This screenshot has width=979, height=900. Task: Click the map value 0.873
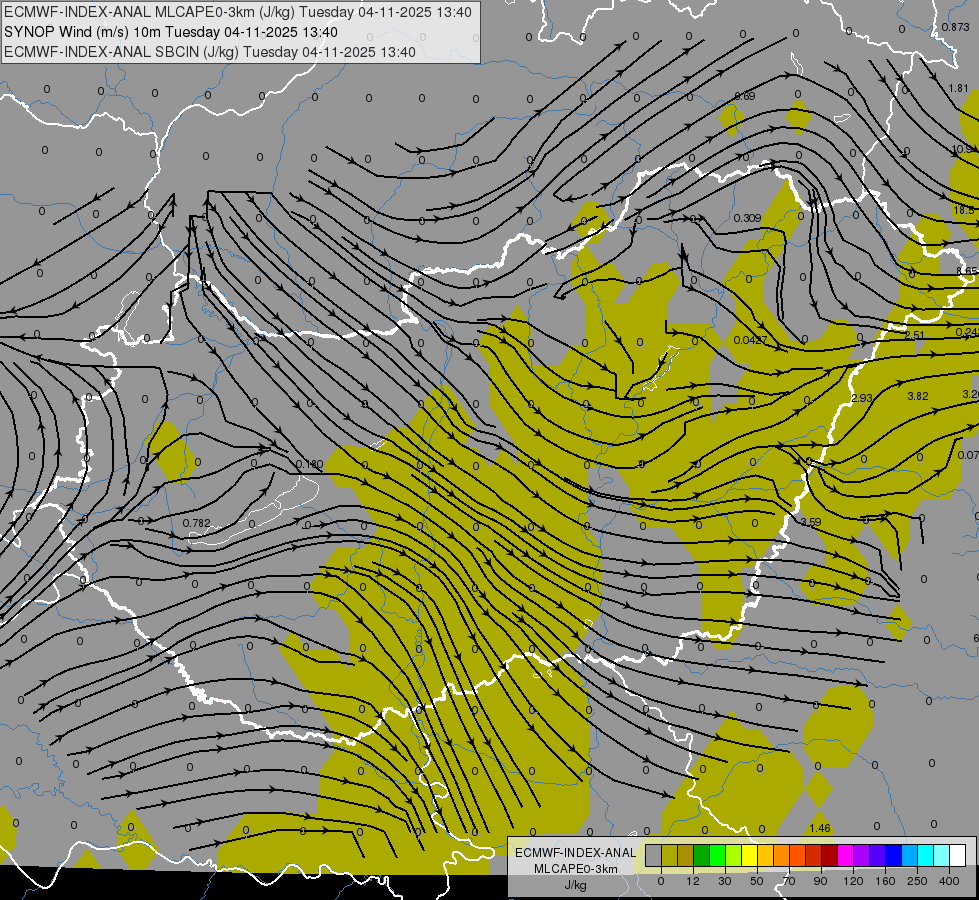955,27
